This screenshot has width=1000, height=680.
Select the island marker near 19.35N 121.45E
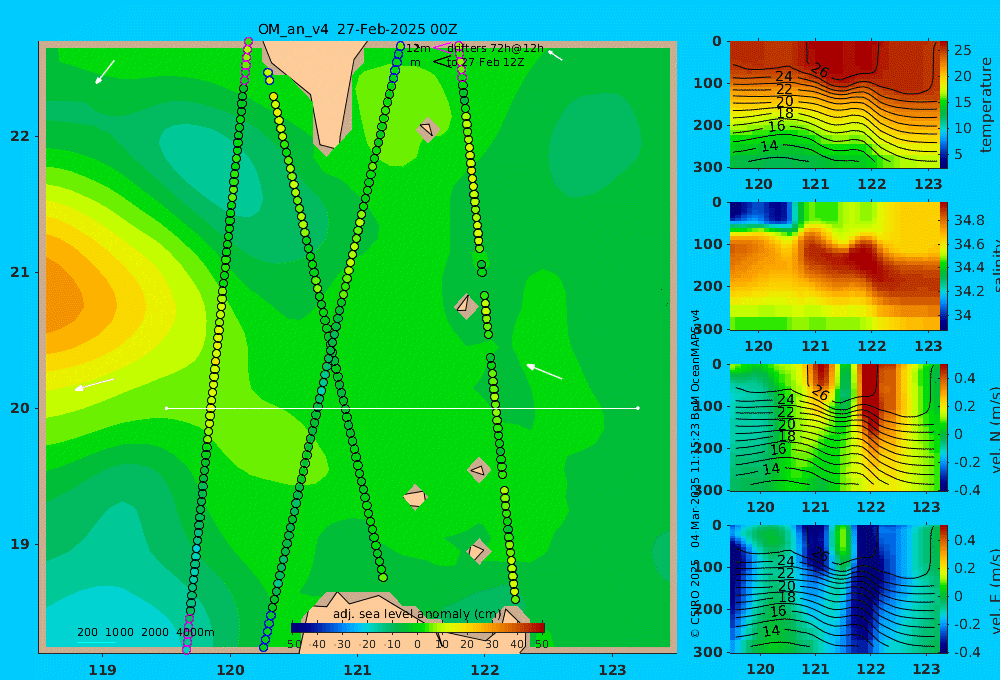415,497
